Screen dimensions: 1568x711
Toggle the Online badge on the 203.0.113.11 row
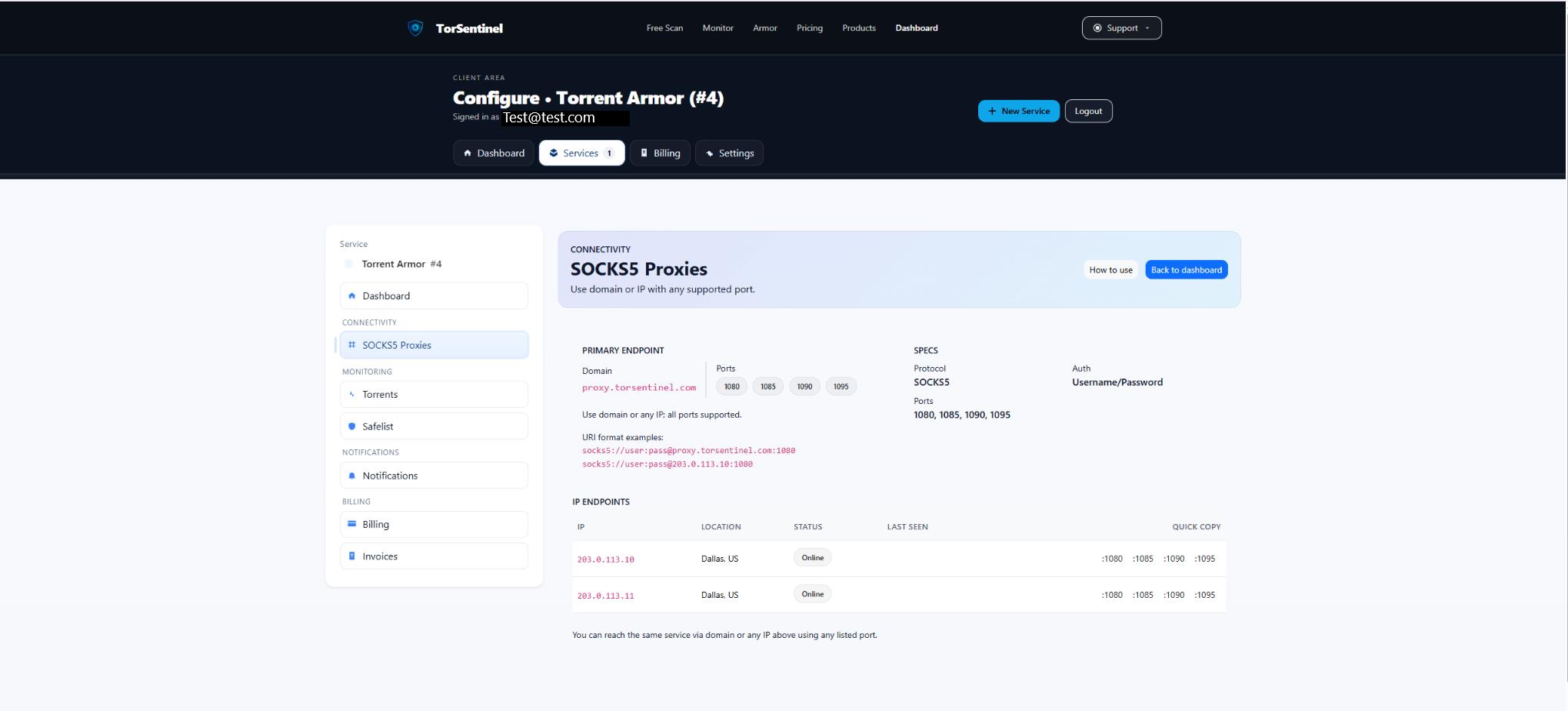(x=812, y=593)
